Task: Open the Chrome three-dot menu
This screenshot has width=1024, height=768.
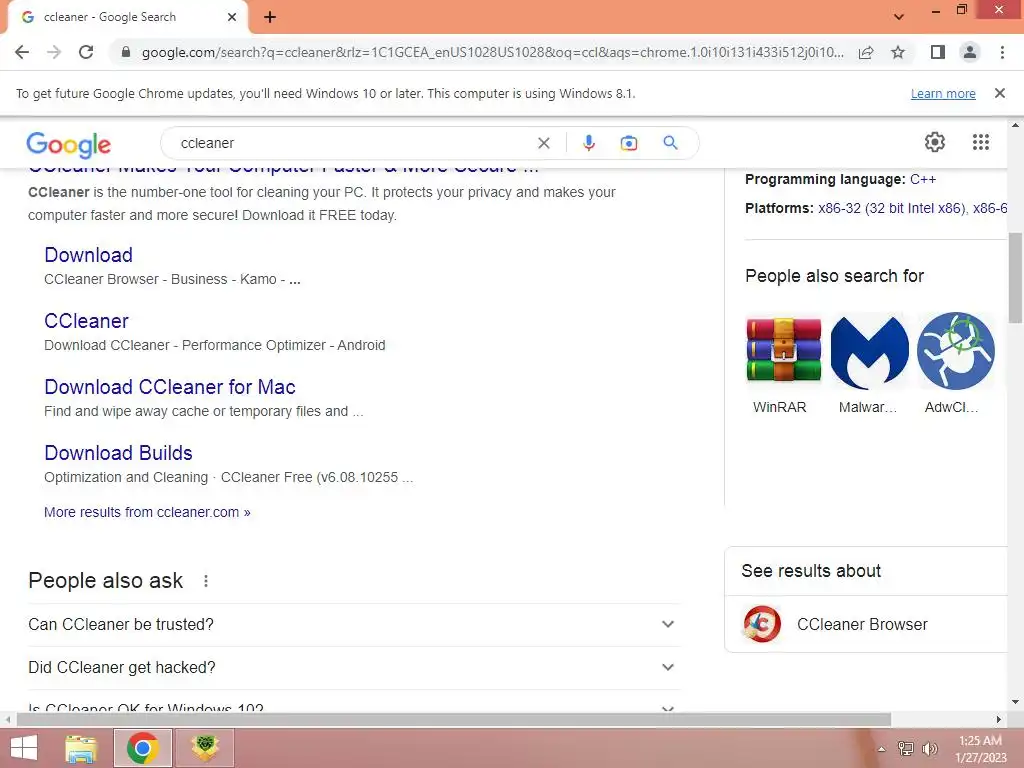Action: pyautogui.click(x=1002, y=52)
